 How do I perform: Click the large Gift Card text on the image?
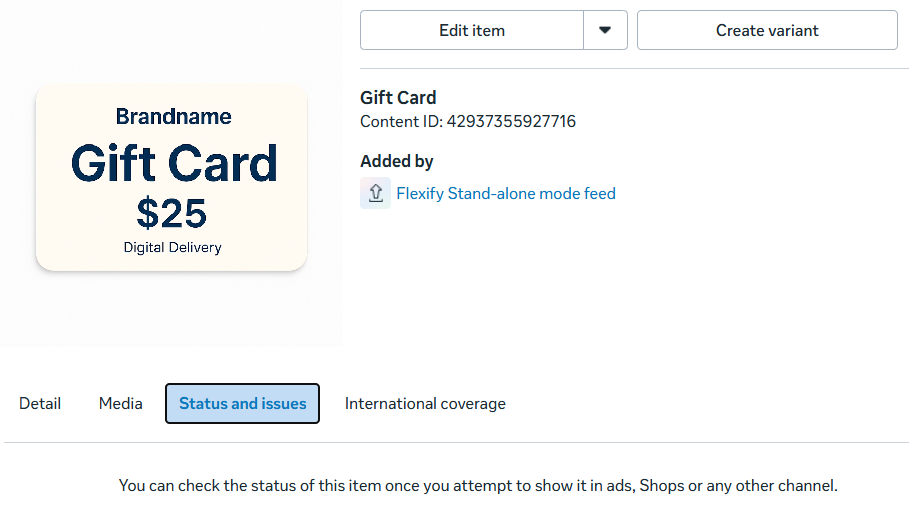(174, 164)
